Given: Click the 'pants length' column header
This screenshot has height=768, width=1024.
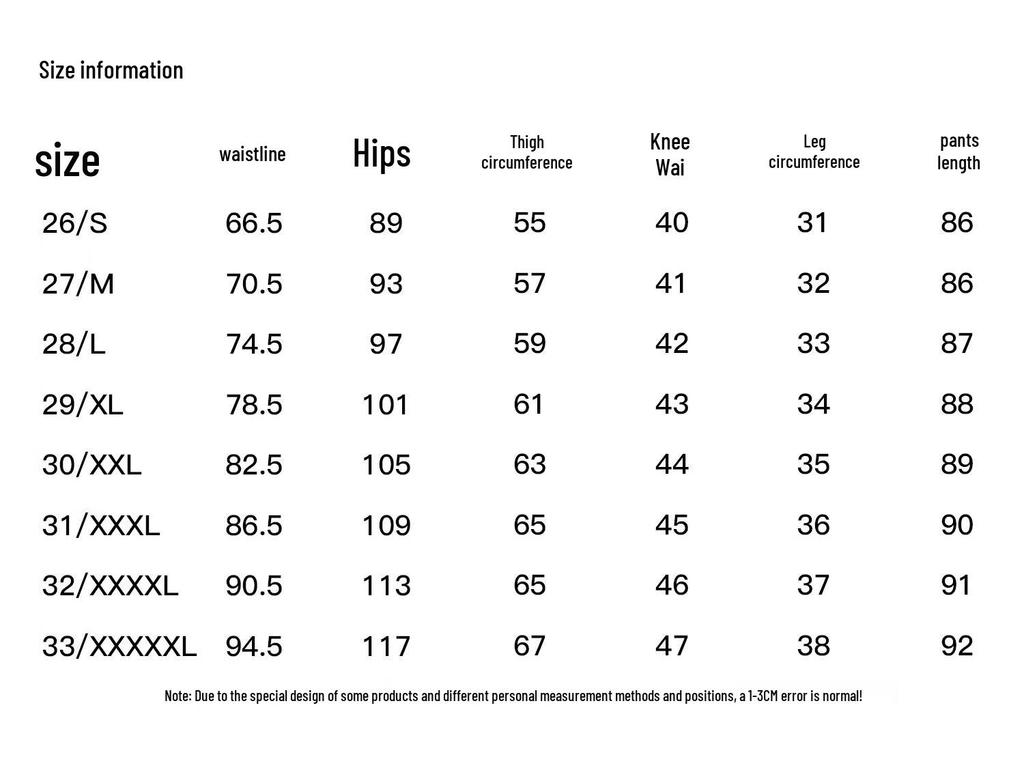Looking at the screenshot, I should point(959,152).
